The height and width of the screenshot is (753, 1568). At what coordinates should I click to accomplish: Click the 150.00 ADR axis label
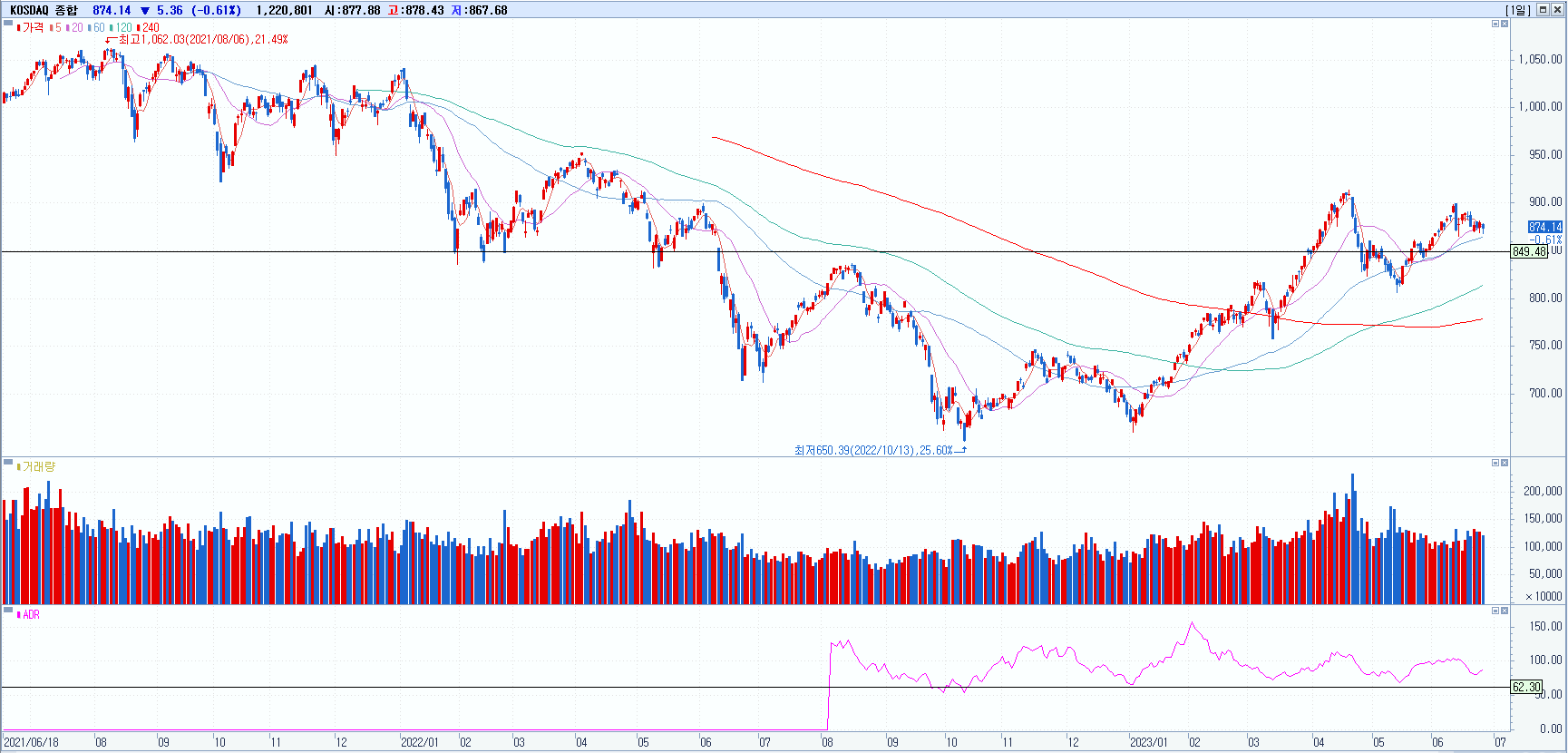click(x=1545, y=626)
